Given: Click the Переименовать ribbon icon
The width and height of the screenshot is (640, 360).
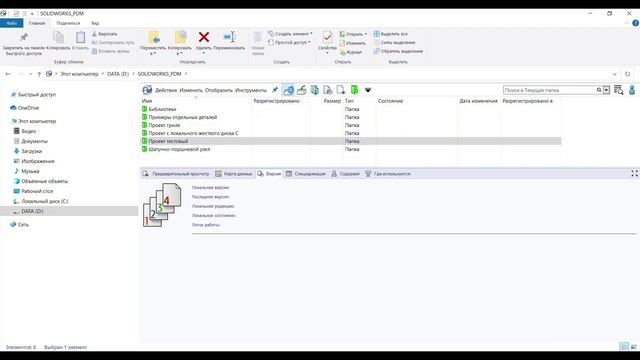Looking at the screenshot, I should pyautogui.click(x=229, y=37).
